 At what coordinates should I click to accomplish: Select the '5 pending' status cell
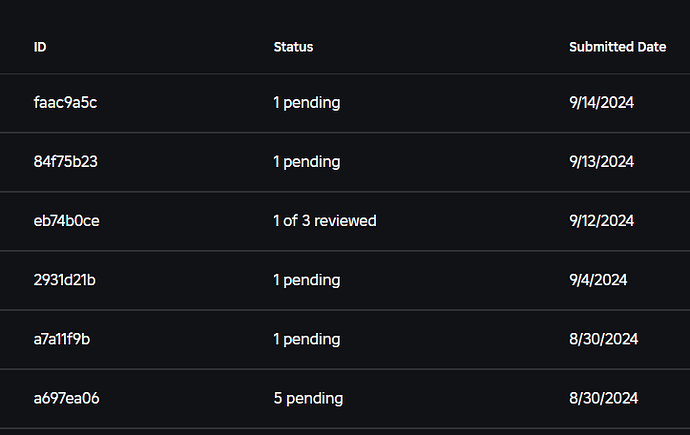coord(308,398)
